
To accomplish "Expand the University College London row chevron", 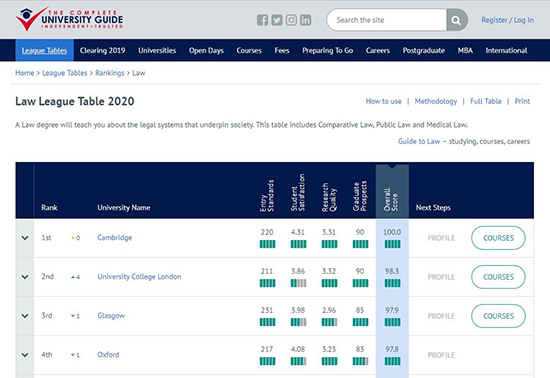I will 25,277.
